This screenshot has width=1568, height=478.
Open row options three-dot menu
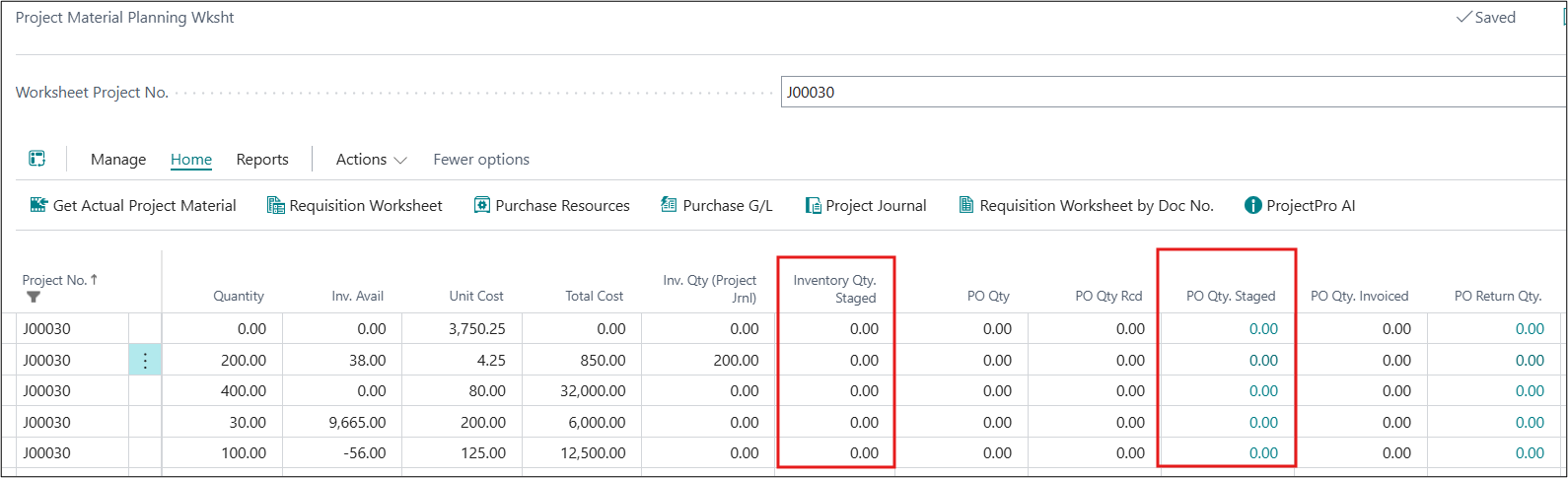pyautogui.click(x=145, y=361)
